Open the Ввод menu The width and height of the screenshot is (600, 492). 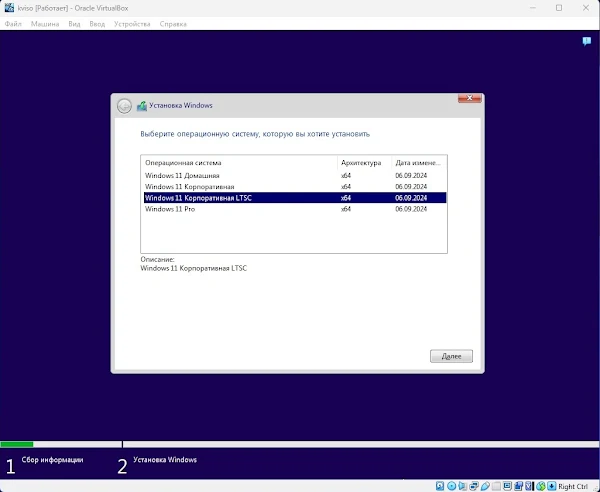coord(97,24)
